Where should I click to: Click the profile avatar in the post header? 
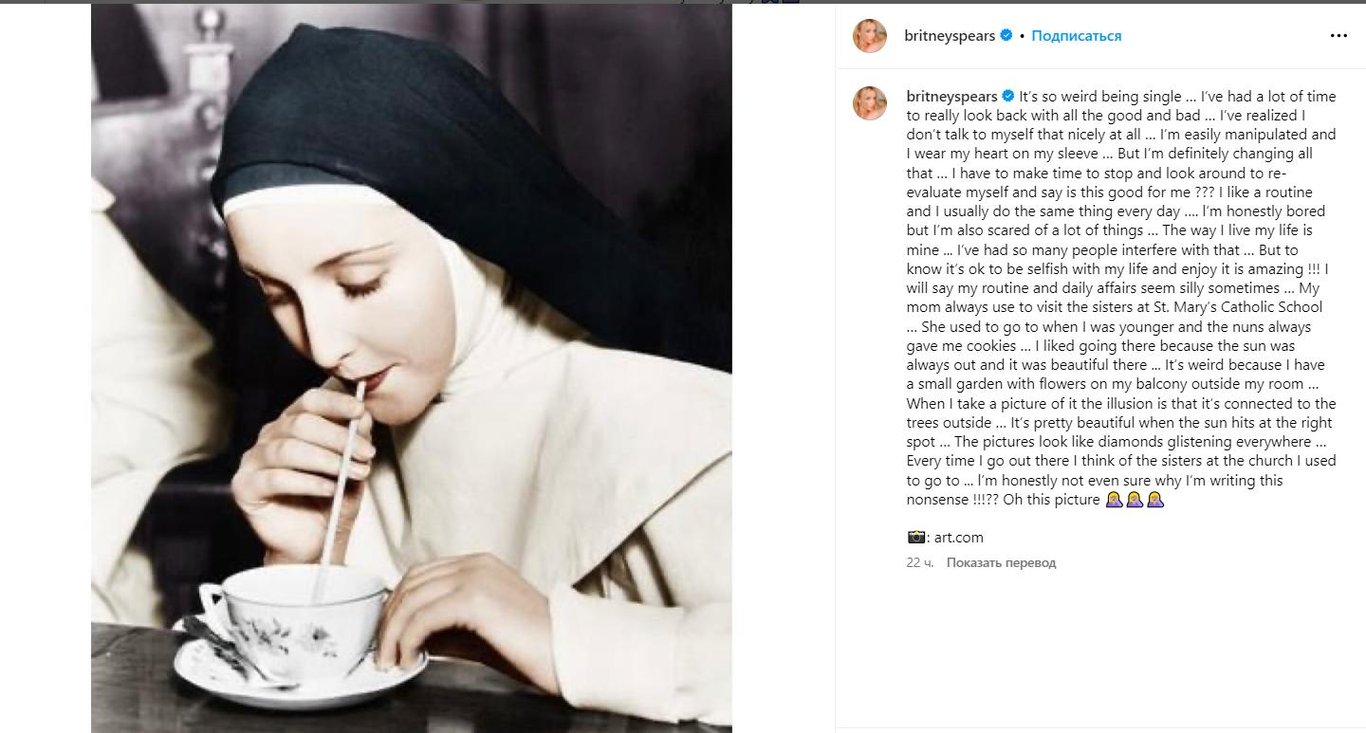tap(869, 36)
